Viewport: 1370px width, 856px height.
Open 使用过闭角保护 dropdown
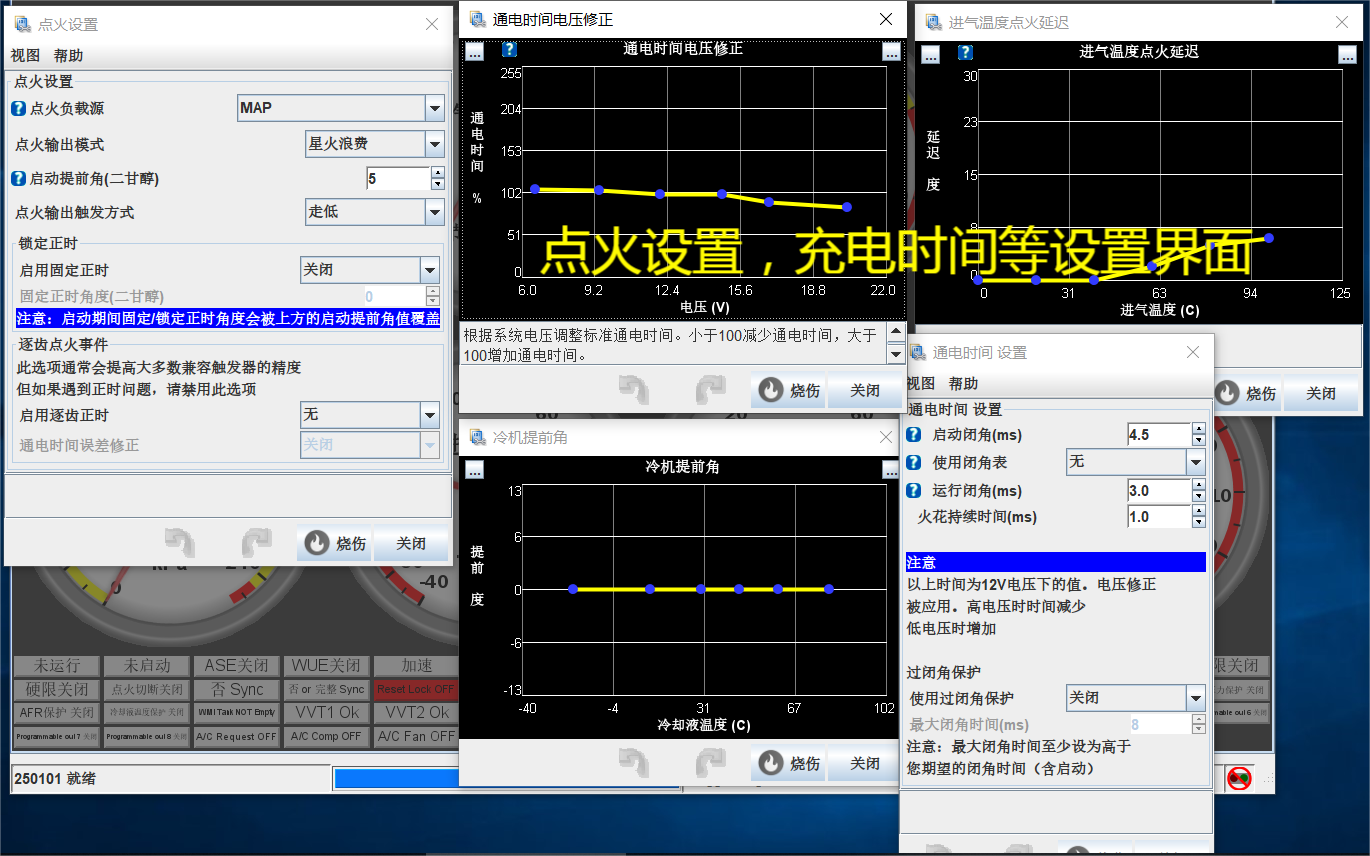(x=1196, y=698)
